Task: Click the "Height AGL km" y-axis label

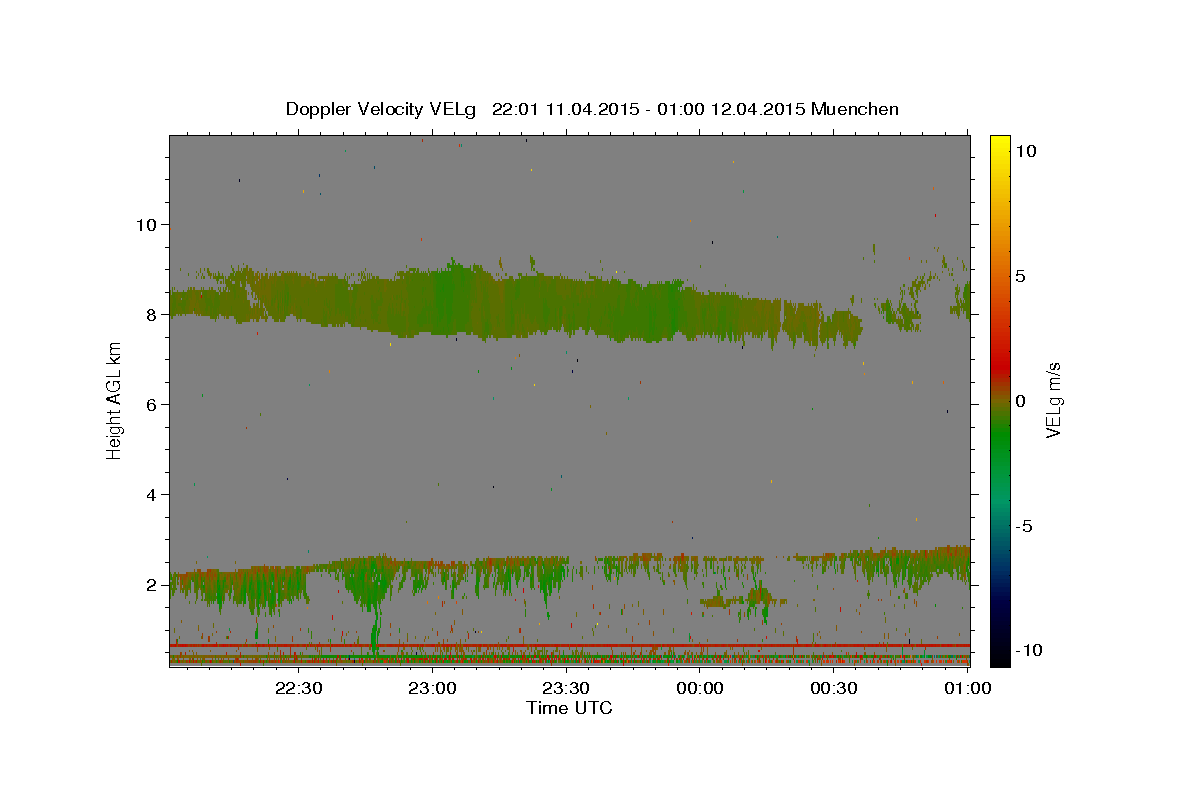Action: [115, 400]
